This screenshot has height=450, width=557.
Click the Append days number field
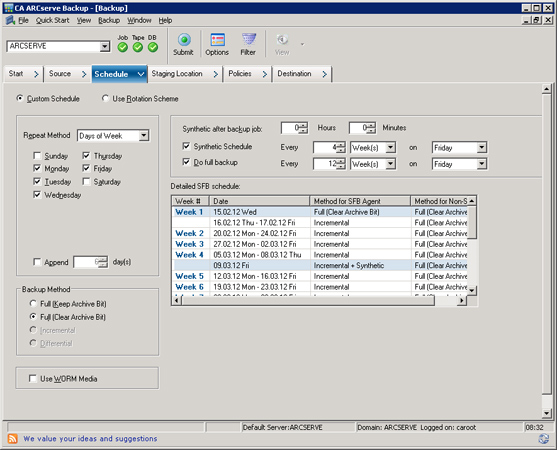(86, 262)
